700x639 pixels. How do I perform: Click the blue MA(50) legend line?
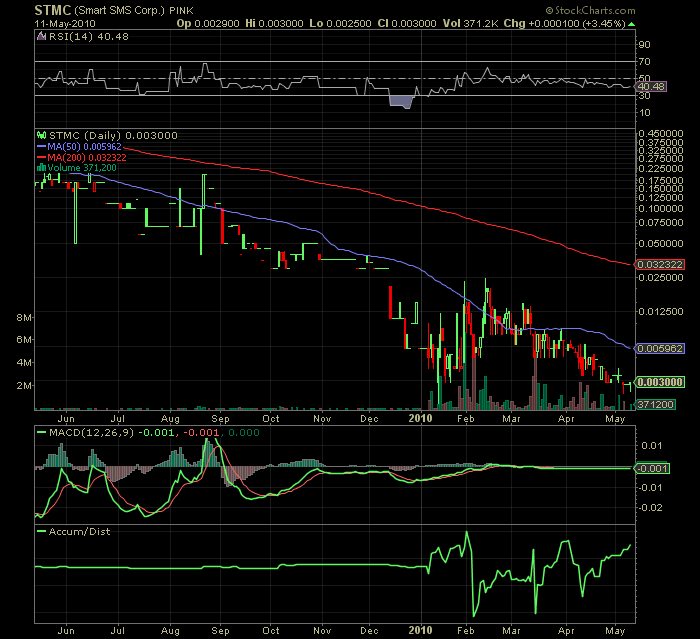click(x=41, y=146)
